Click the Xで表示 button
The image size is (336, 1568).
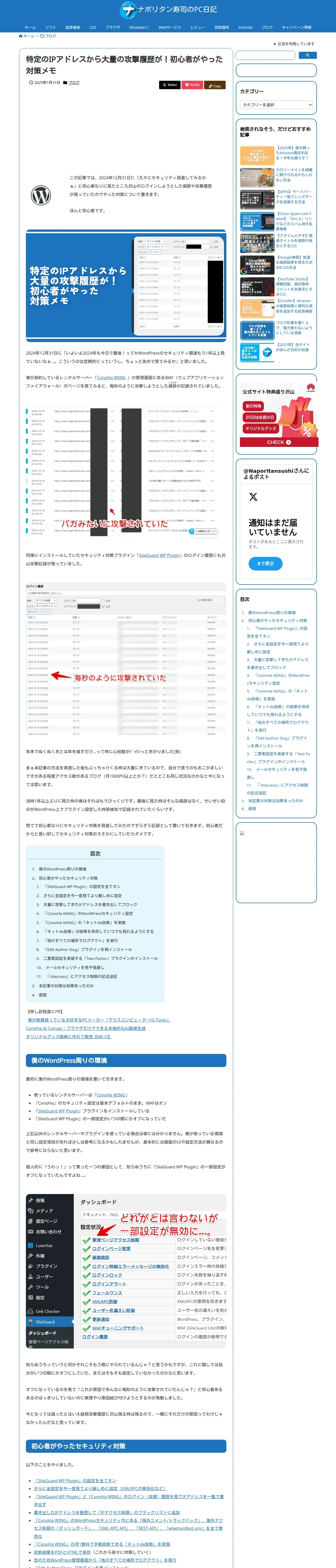265,564
